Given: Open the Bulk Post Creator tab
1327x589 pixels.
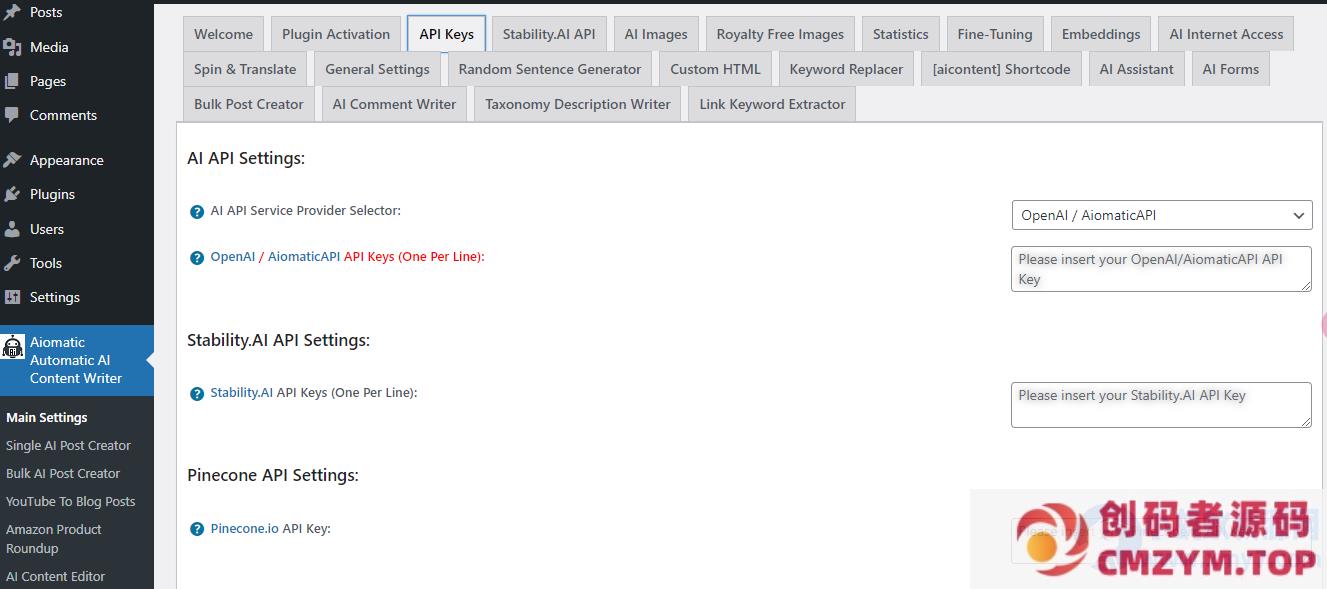Looking at the screenshot, I should (249, 104).
